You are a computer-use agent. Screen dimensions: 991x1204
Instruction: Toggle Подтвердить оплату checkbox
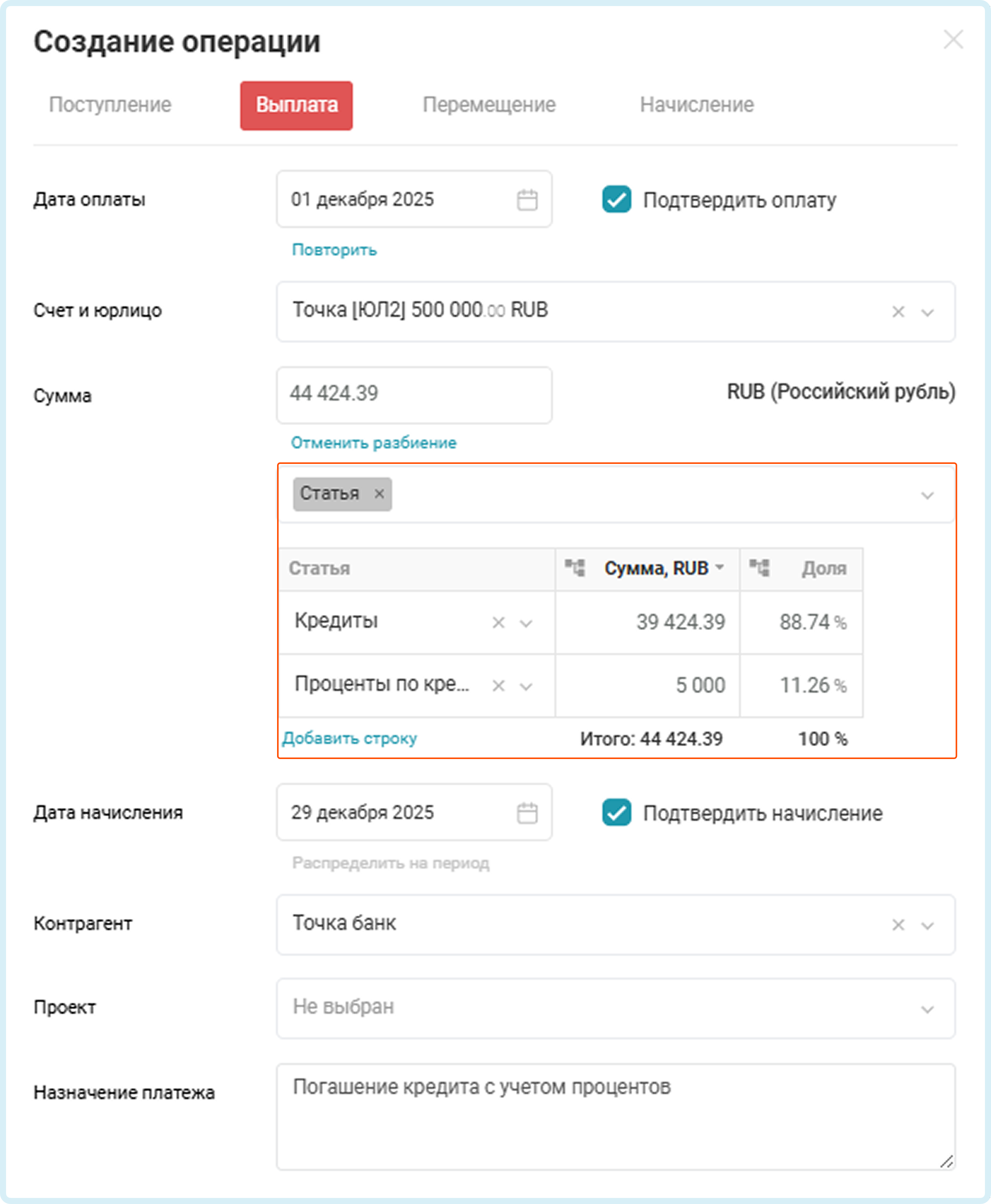coord(617,200)
